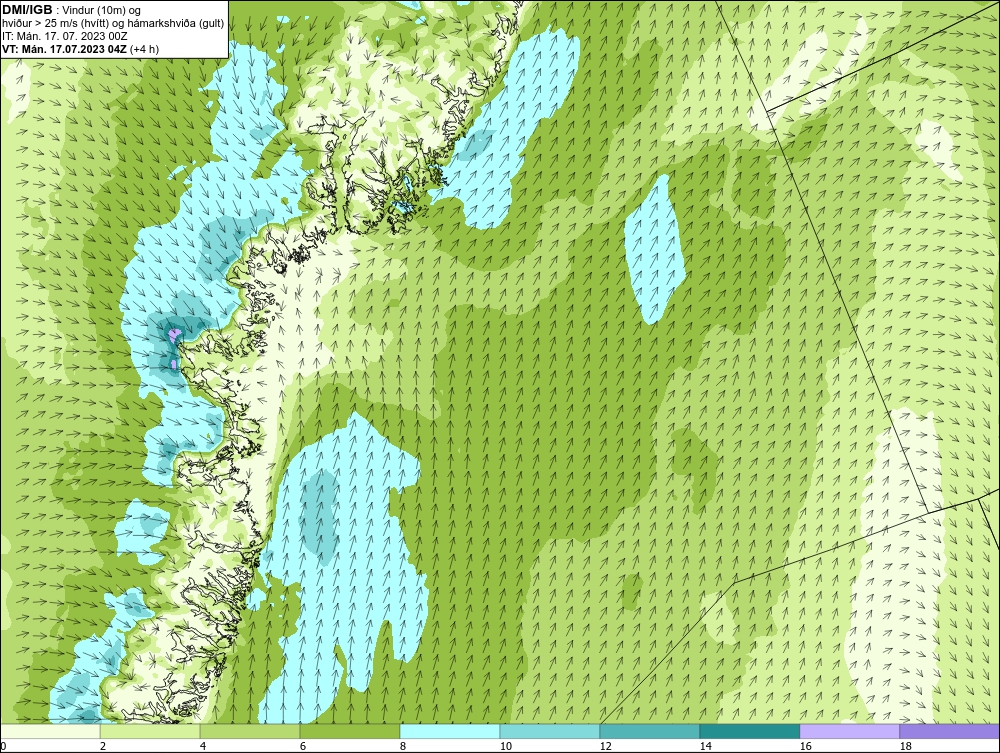
Task: Click the 2–4 m/s light green legend swatch
Action: [150, 732]
